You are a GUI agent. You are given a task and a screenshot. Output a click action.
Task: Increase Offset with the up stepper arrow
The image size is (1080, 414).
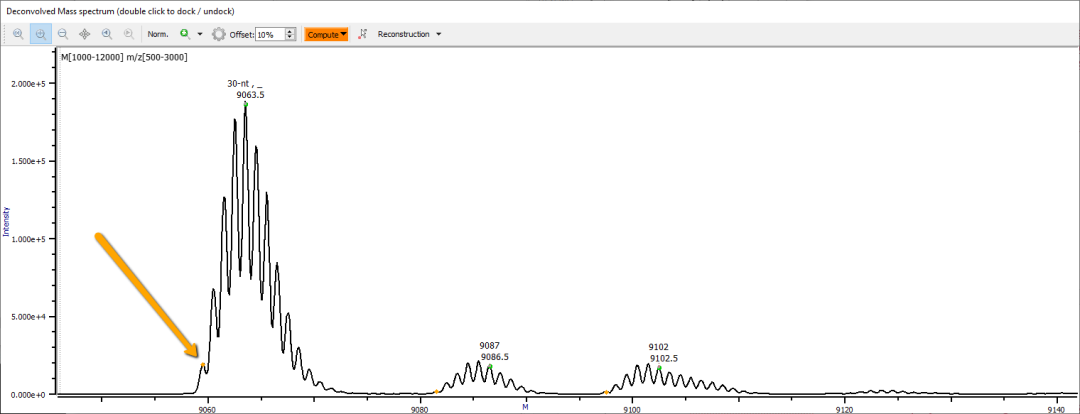291,31
